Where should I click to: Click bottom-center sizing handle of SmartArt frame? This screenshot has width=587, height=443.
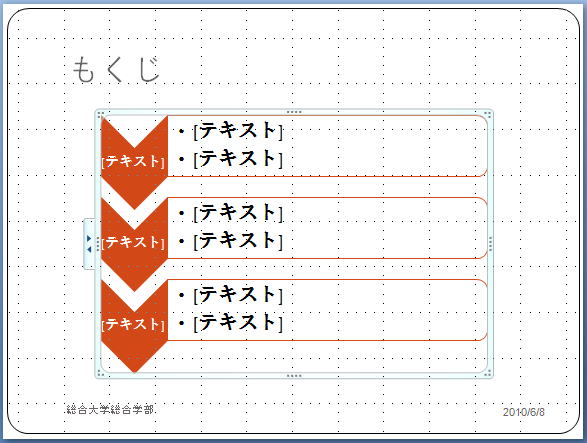(x=294, y=376)
